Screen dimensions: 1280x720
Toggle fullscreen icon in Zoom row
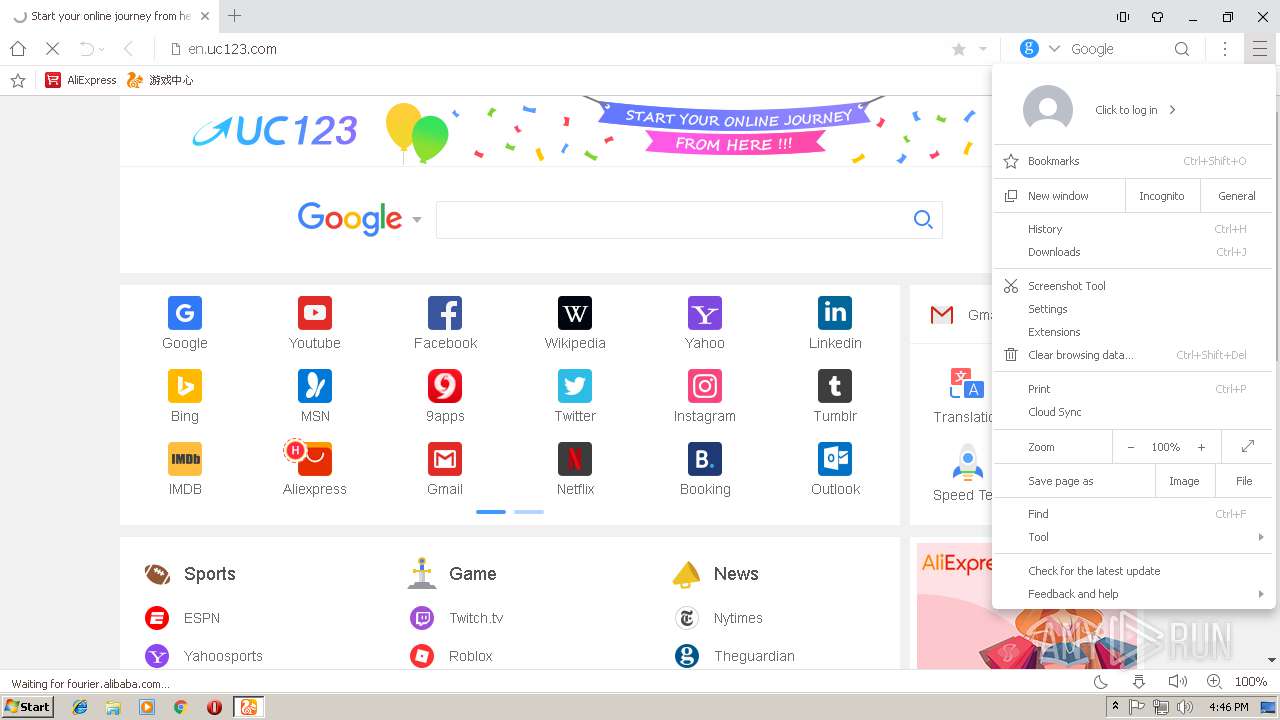[1248, 447]
